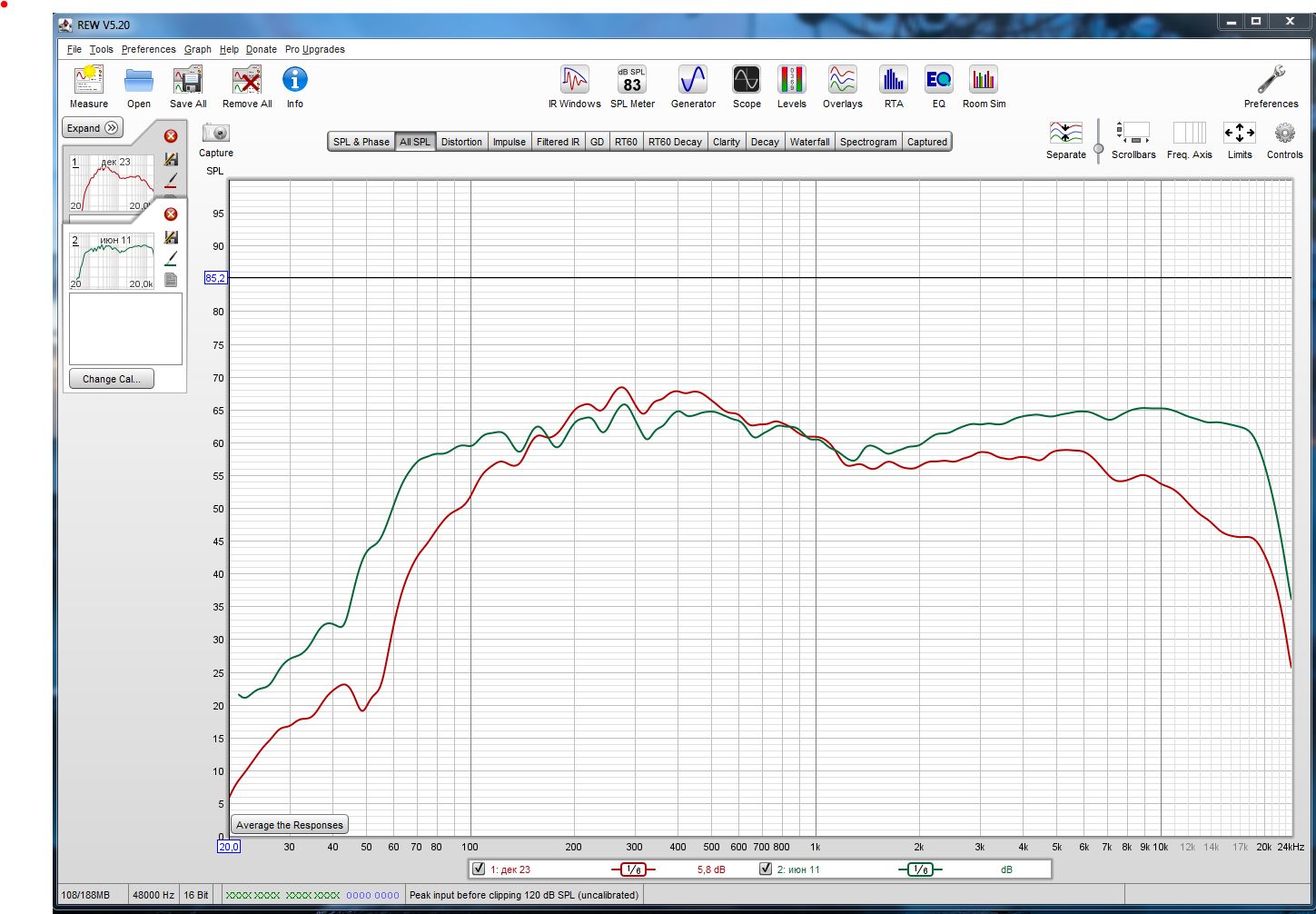Viewport: 1316px width, 914px height.
Task: Open the Levels tool
Action: pos(792,80)
